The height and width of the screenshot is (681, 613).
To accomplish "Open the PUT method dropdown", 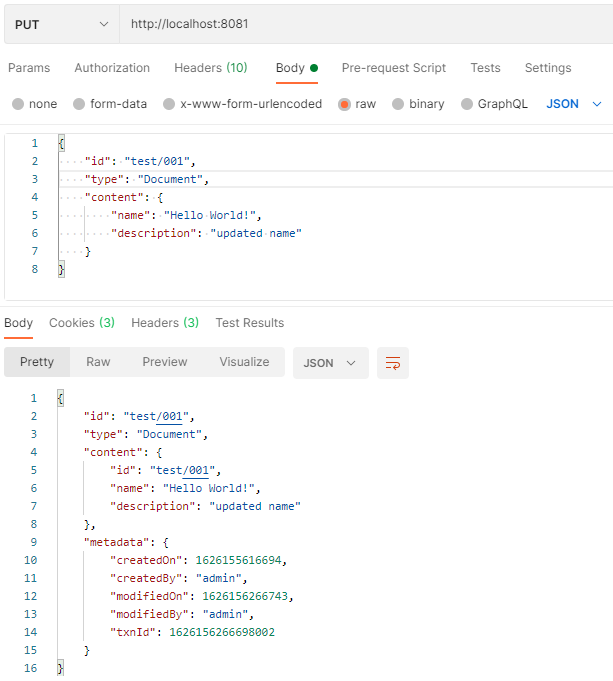I will point(62,24).
